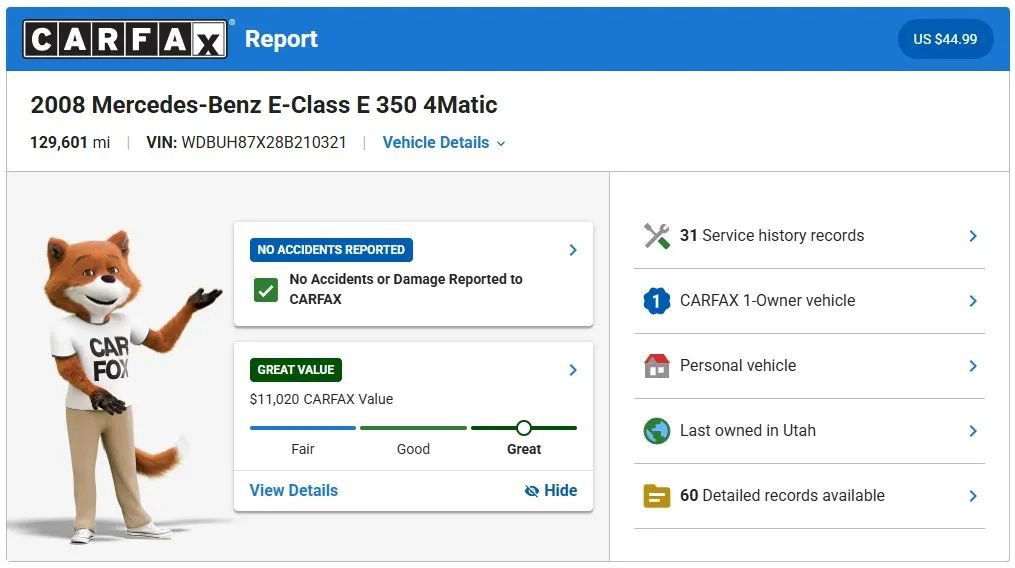Screen dimensions: 1015x568
Task: Click the NO ACCIDENTS REPORTED blue badge
Action: coord(331,250)
